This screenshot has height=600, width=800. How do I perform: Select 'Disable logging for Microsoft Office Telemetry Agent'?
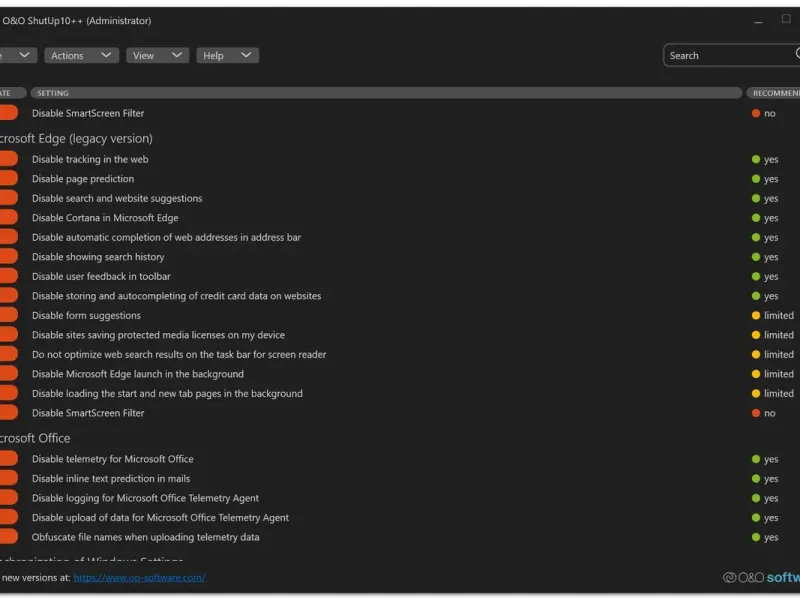click(145, 498)
